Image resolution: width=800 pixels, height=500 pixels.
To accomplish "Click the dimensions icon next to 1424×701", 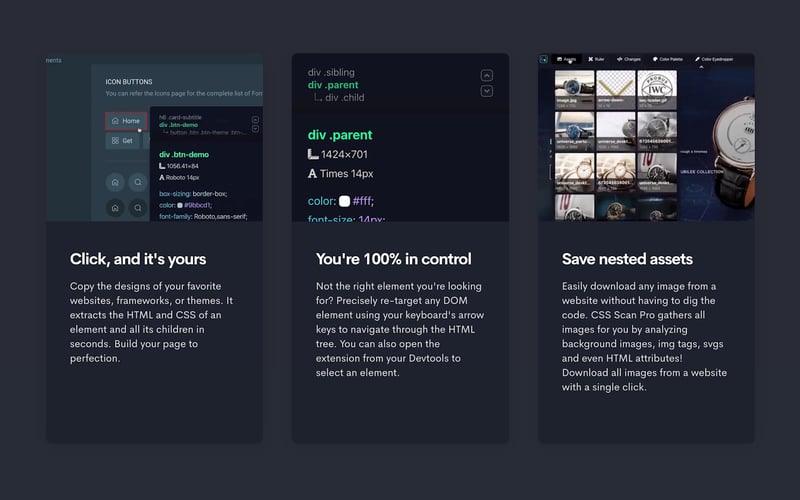I will click(x=313, y=154).
